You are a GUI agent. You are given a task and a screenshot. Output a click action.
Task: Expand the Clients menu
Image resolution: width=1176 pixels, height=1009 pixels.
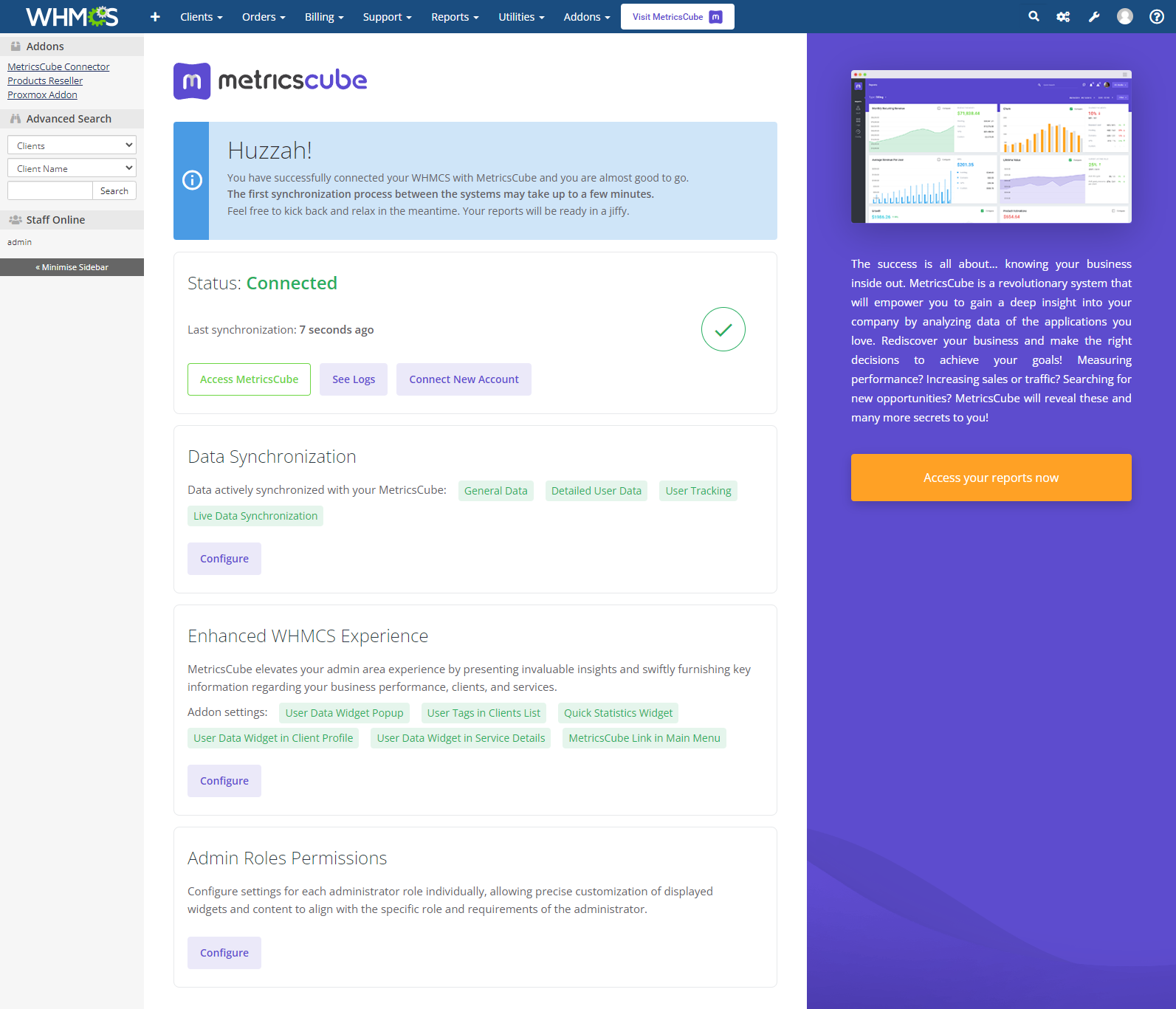[x=201, y=16]
